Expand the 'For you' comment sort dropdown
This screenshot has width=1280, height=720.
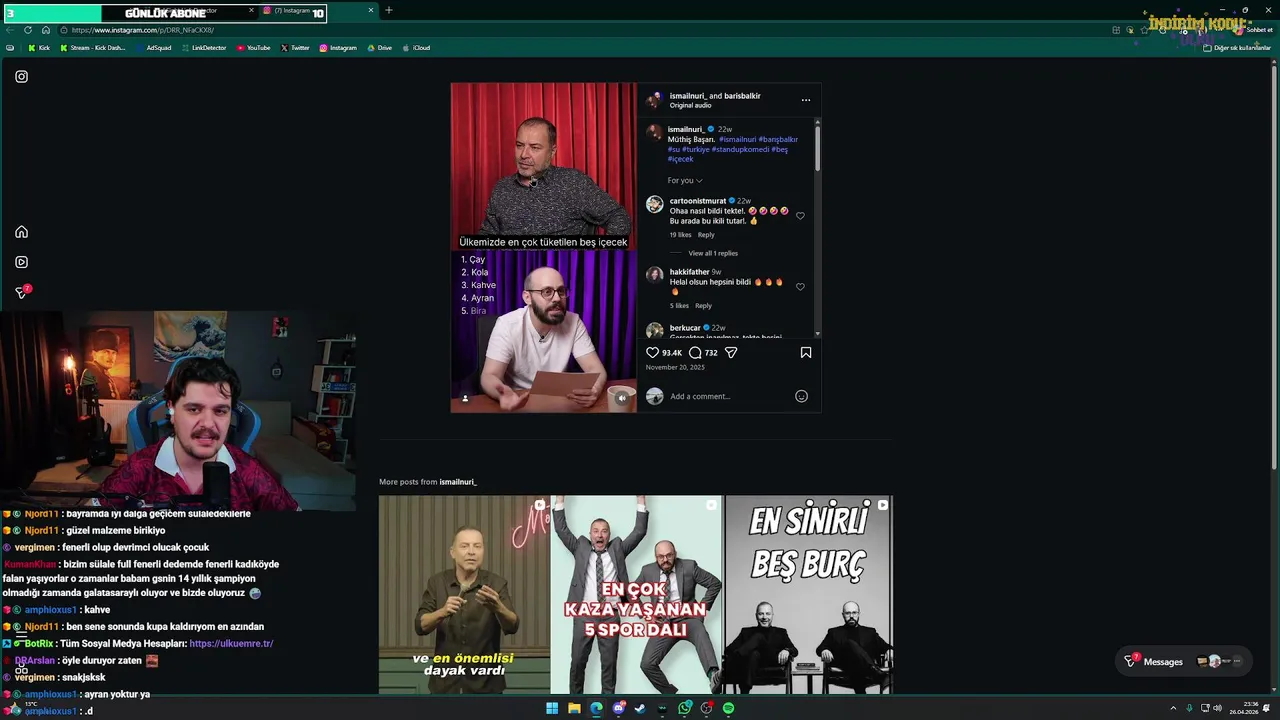685,181
